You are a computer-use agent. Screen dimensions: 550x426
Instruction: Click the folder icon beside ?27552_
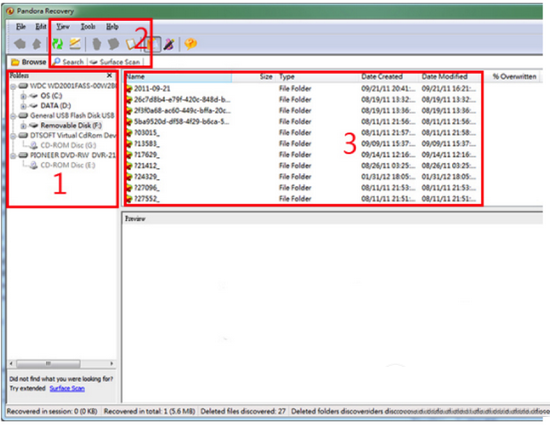tap(129, 199)
